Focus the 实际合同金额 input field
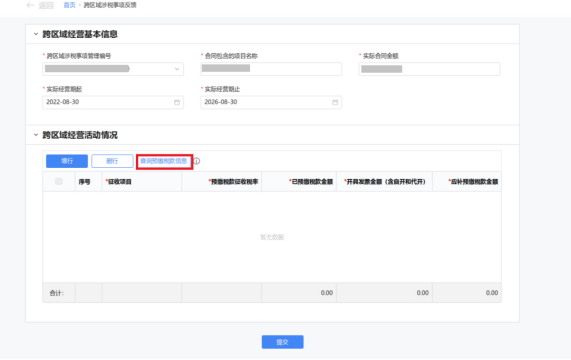Image resolution: width=571 pixels, height=360 pixels. [x=429, y=69]
